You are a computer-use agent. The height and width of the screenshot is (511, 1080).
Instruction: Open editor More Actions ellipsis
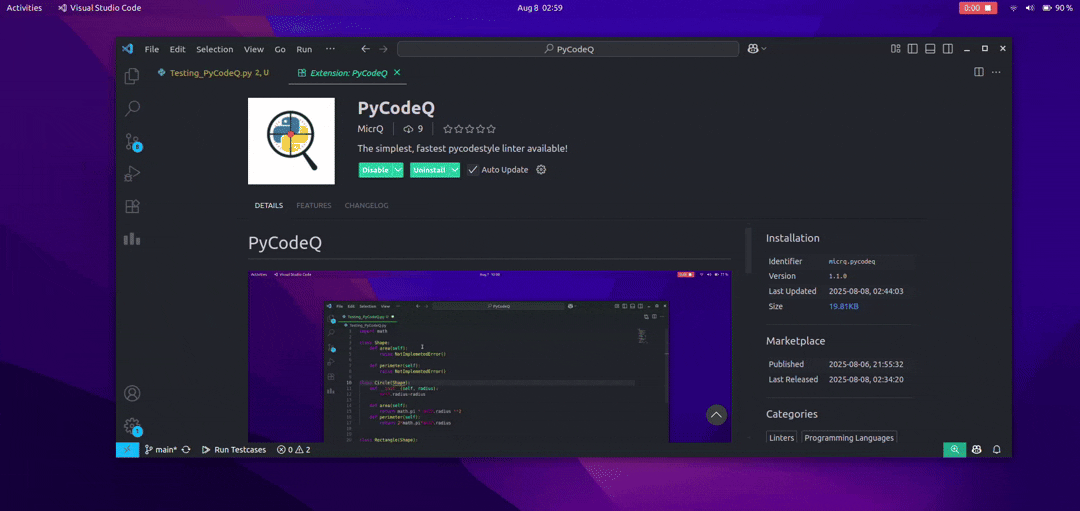coord(997,72)
